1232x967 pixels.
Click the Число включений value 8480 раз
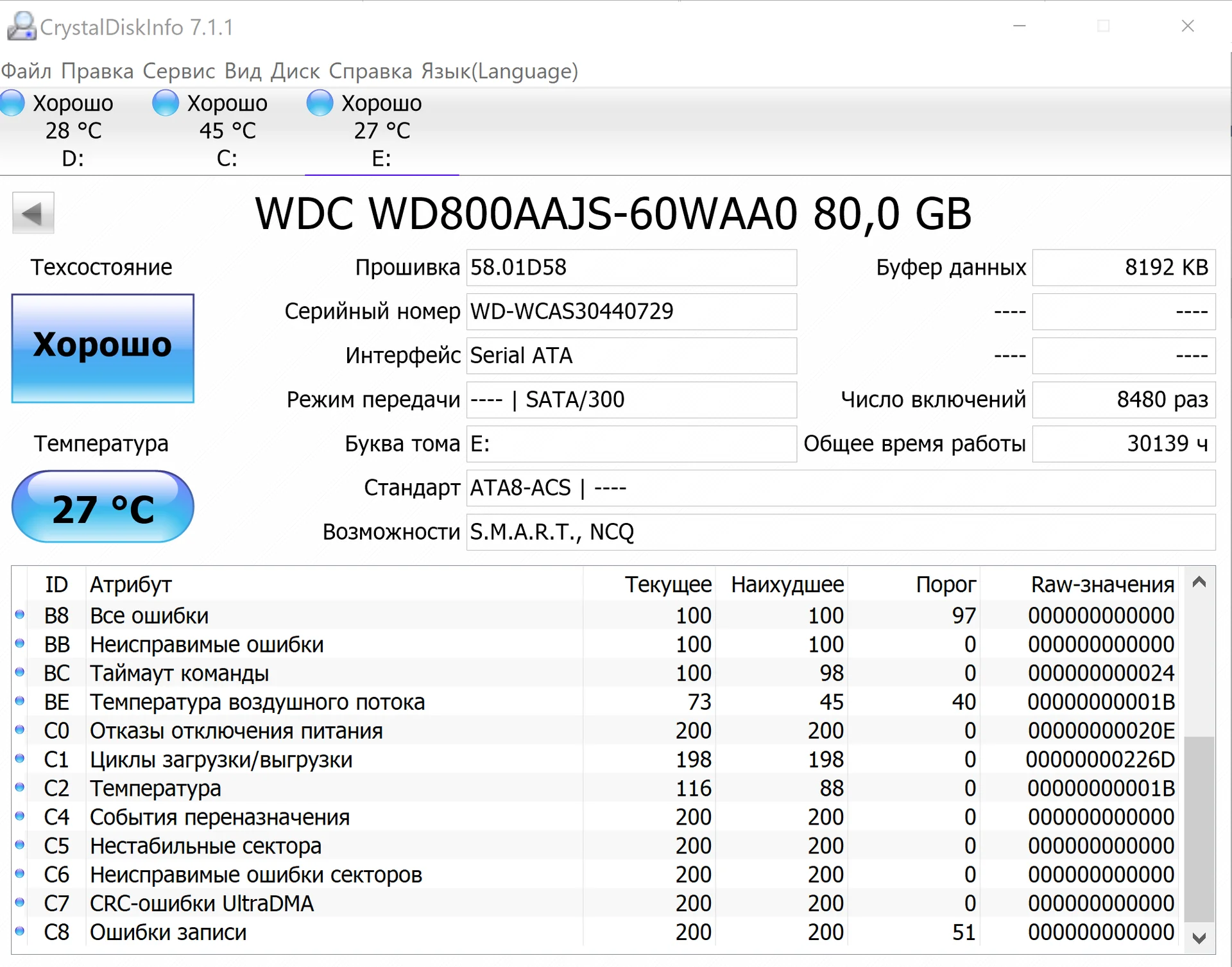tap(1124, 400)
